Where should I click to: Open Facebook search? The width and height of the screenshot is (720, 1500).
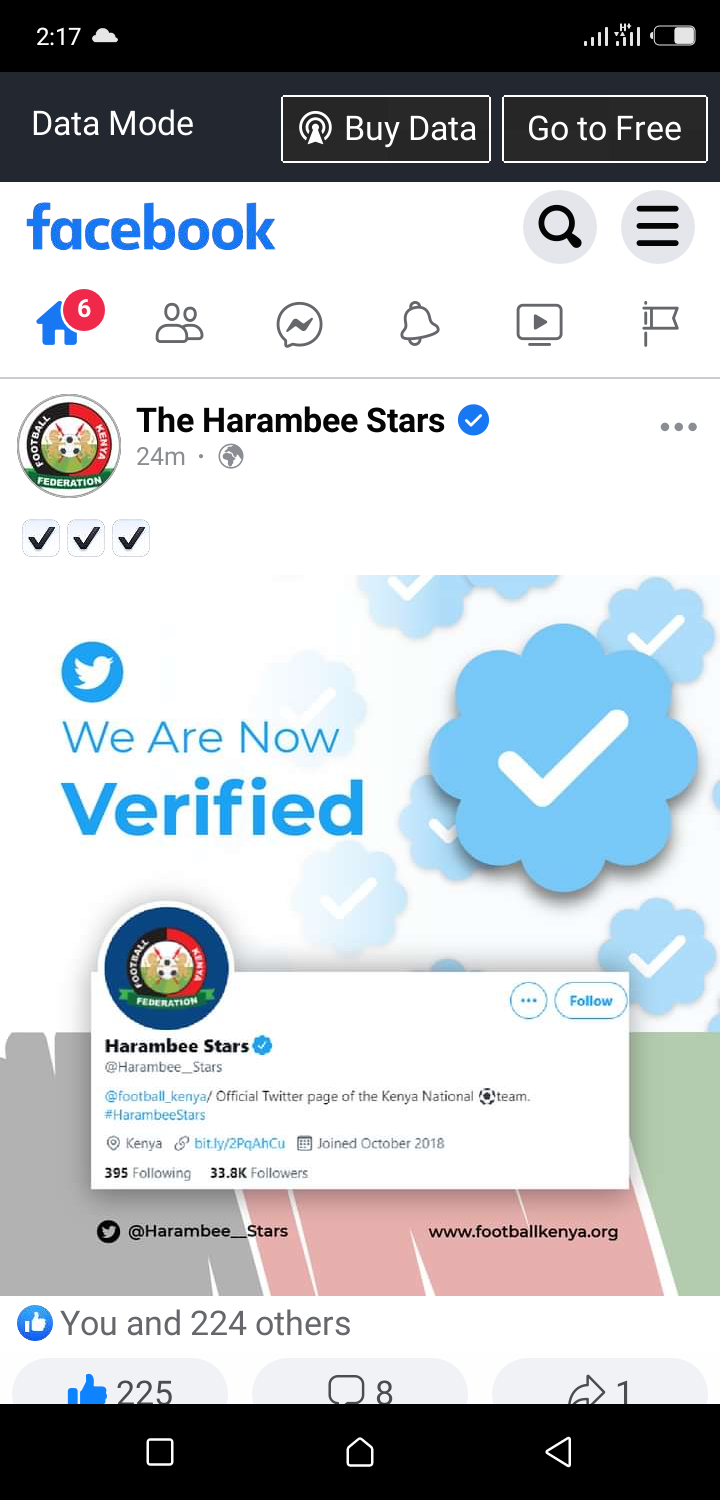(x=560, y=228)
